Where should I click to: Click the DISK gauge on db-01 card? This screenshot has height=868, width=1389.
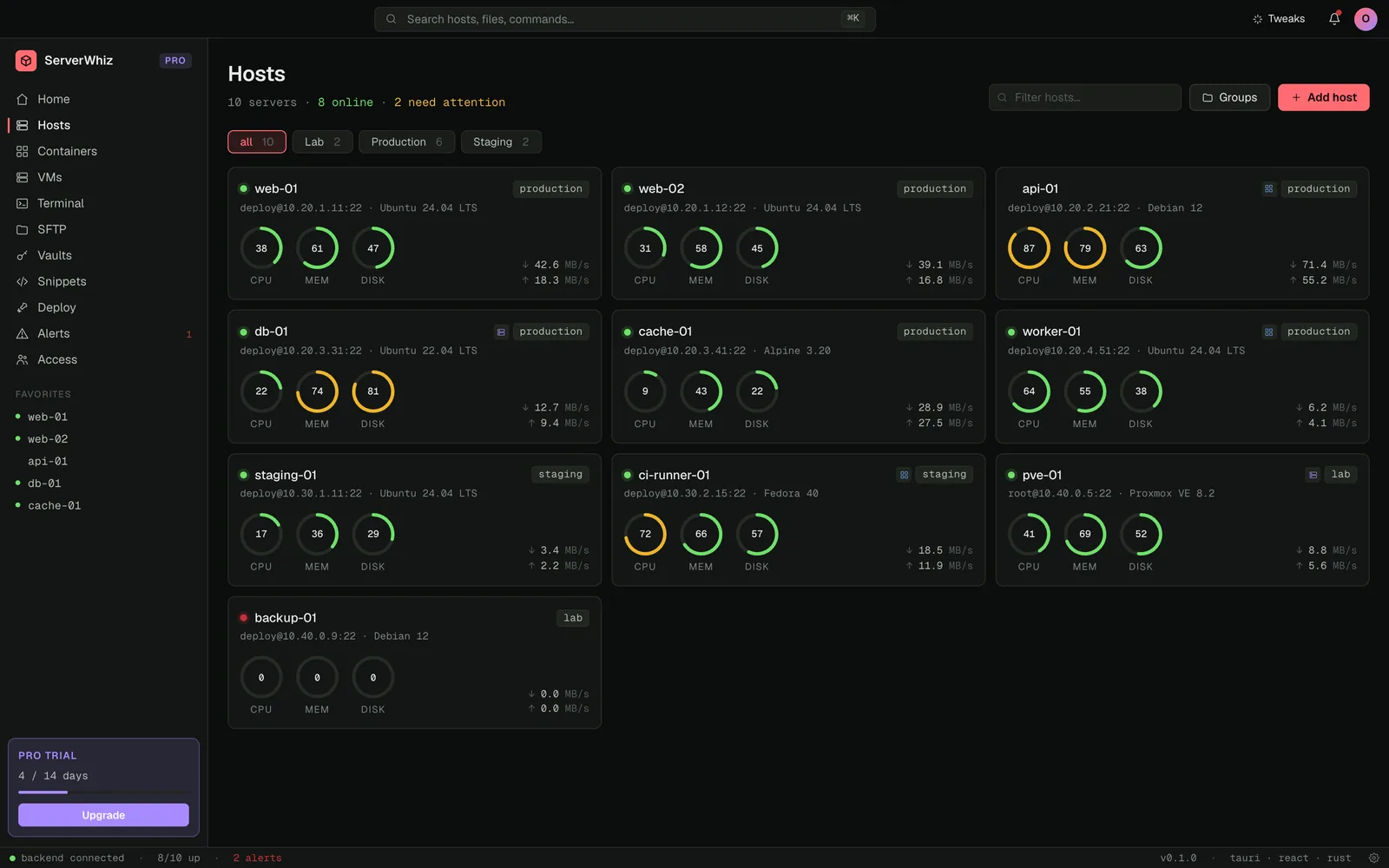(x=373, y=391)
